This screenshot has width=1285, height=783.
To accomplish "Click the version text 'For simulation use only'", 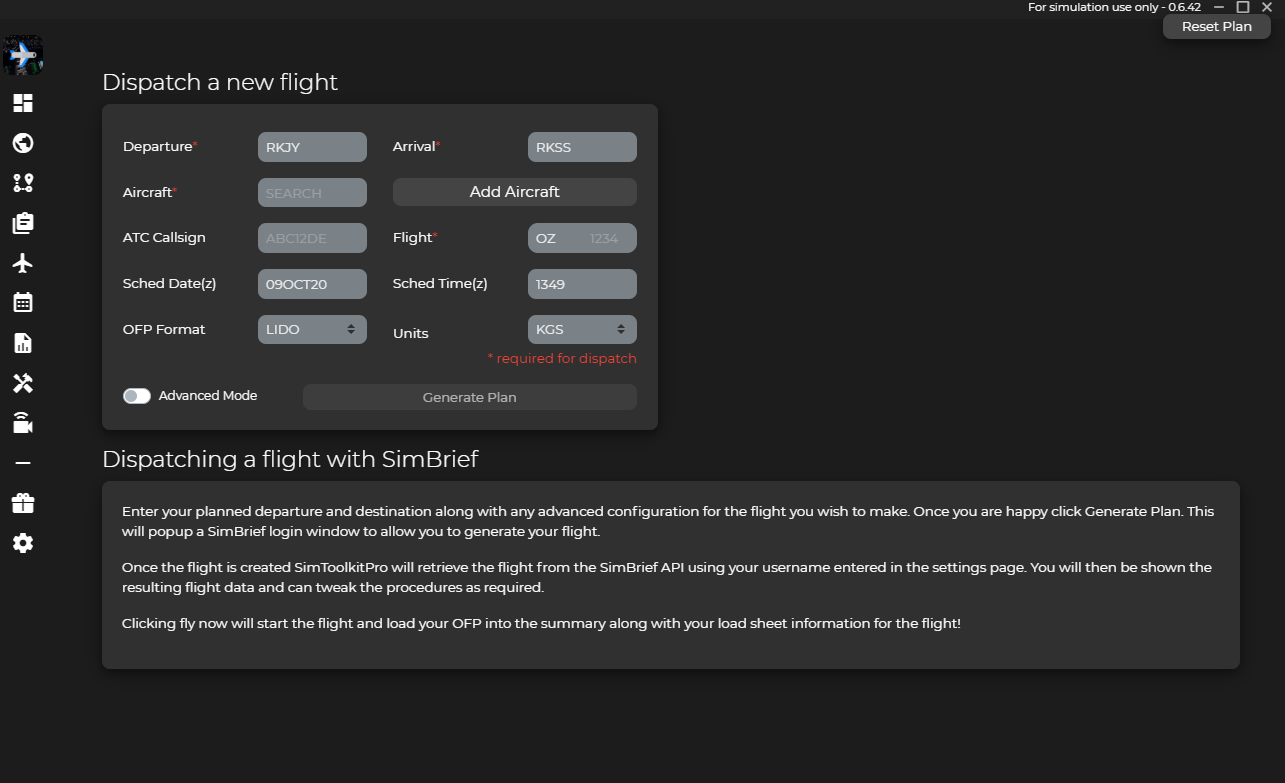I will 1114,7.
